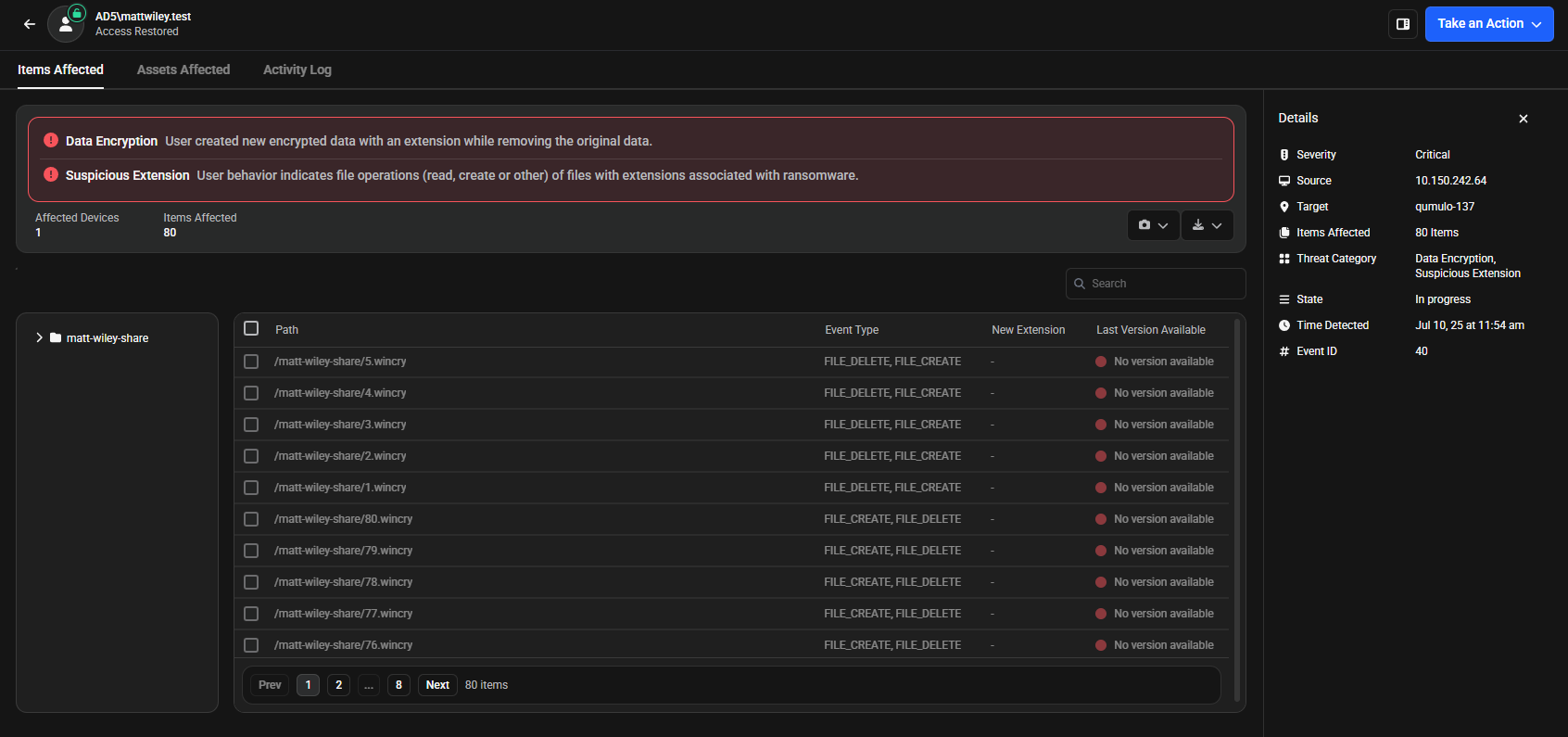The height and width of the screenshot is (737, 1568).
Task: Tick the checkbox for 80.wincry row
Action: coord(251,519)
